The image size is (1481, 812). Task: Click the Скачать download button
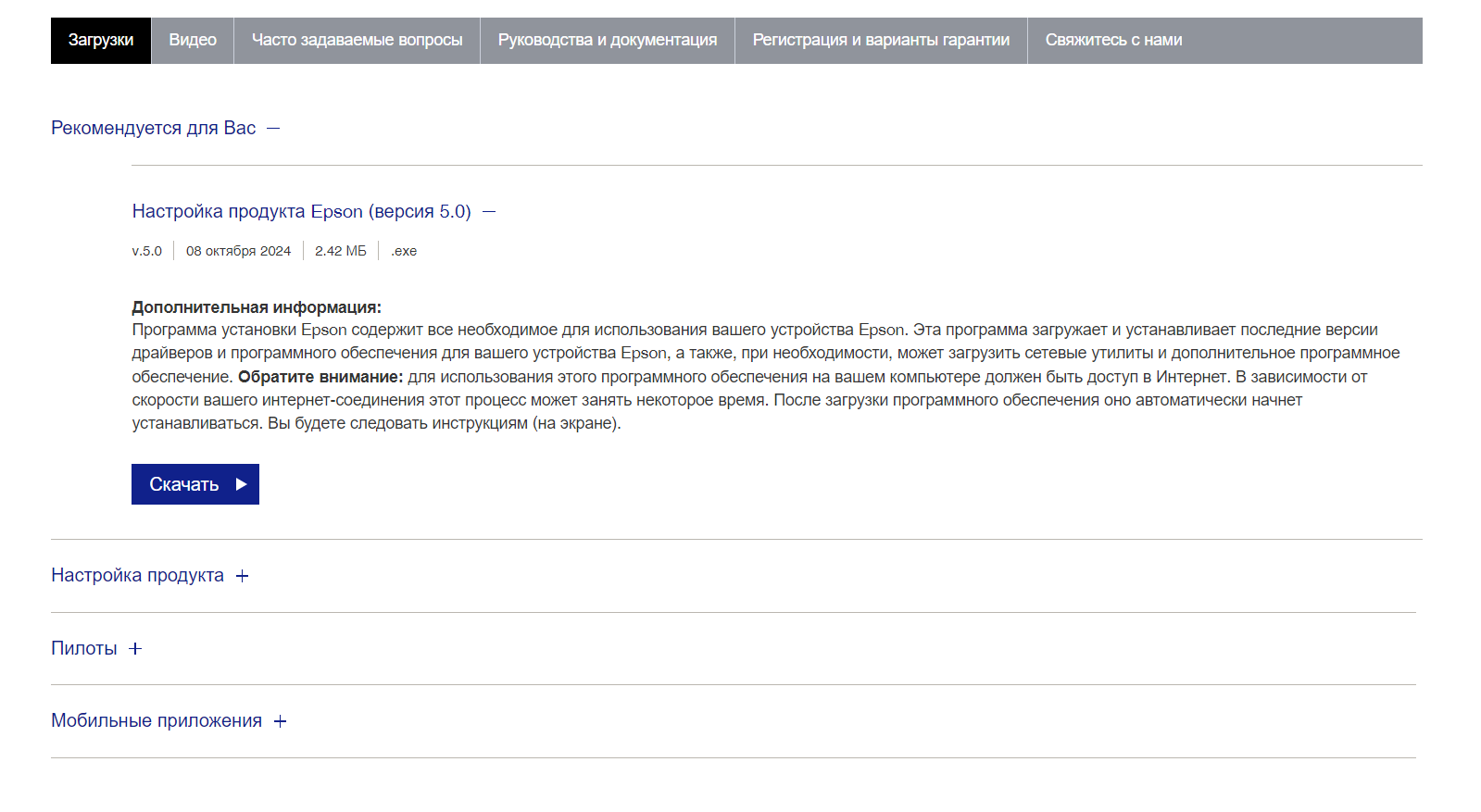195,484
